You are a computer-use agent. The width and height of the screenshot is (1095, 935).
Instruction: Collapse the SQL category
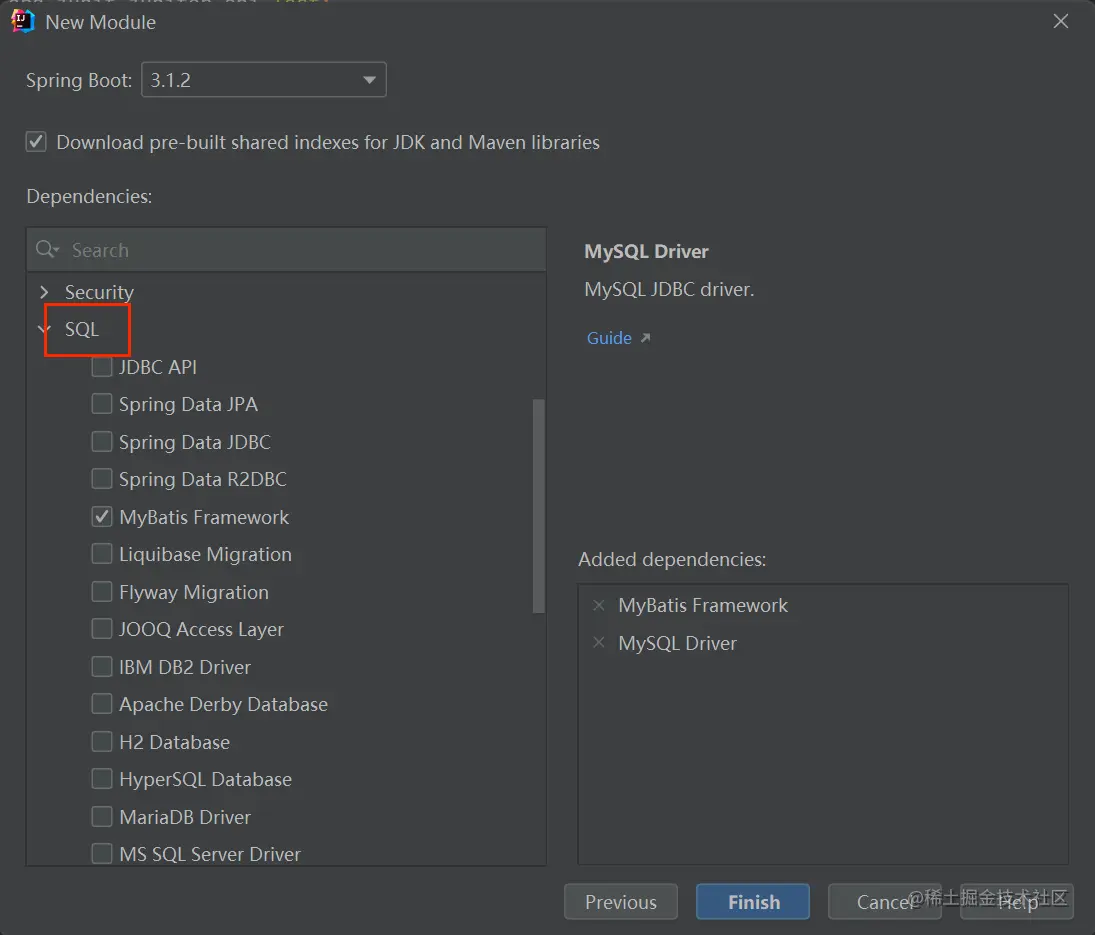(x=44, y=329)
